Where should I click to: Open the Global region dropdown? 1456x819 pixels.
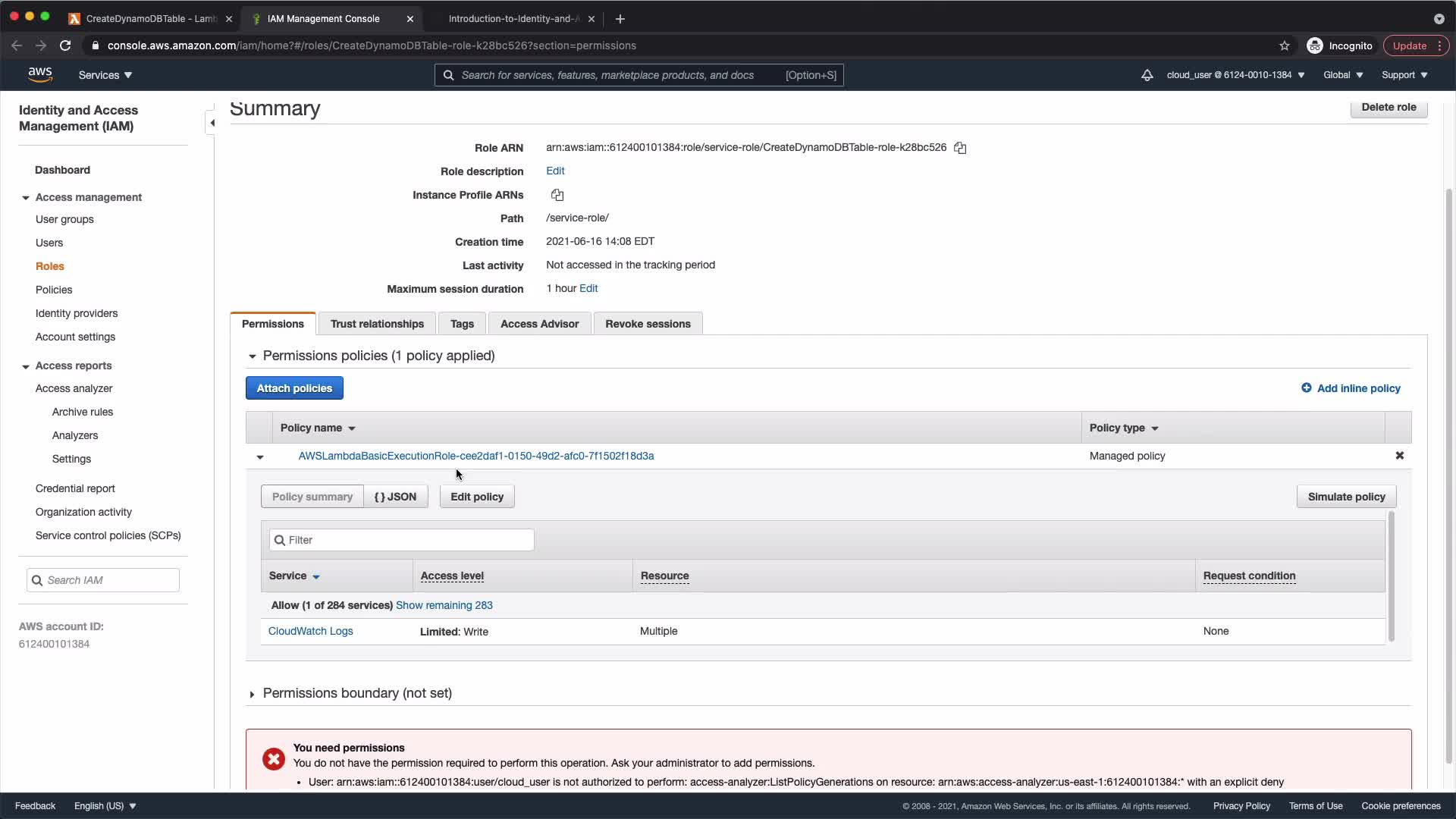[x=1342, y=75]
